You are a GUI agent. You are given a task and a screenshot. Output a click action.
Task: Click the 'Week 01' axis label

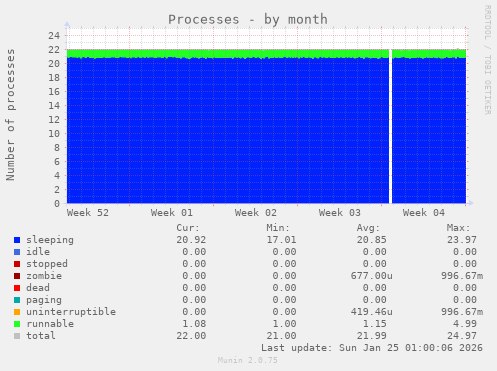coord(172,213)
